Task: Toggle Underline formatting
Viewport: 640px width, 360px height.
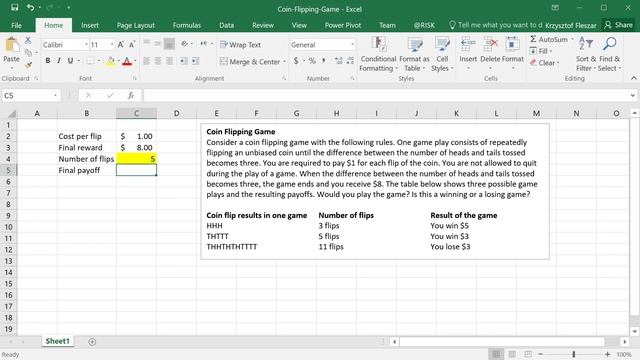Action: coord(70,61)
